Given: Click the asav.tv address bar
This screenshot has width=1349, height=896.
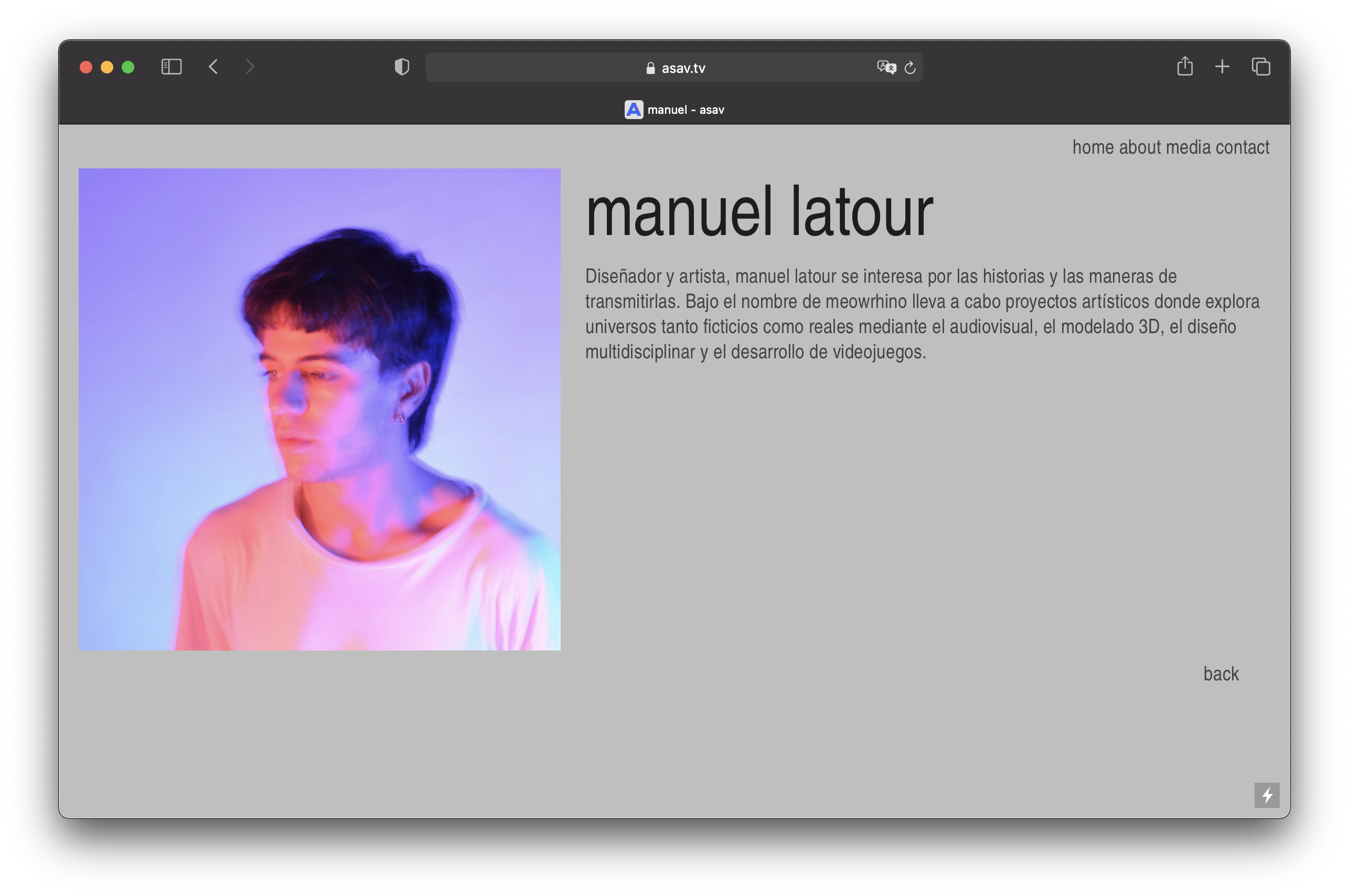Looking at the screenshot, I should pyautogui.click(x=673, y=68).
